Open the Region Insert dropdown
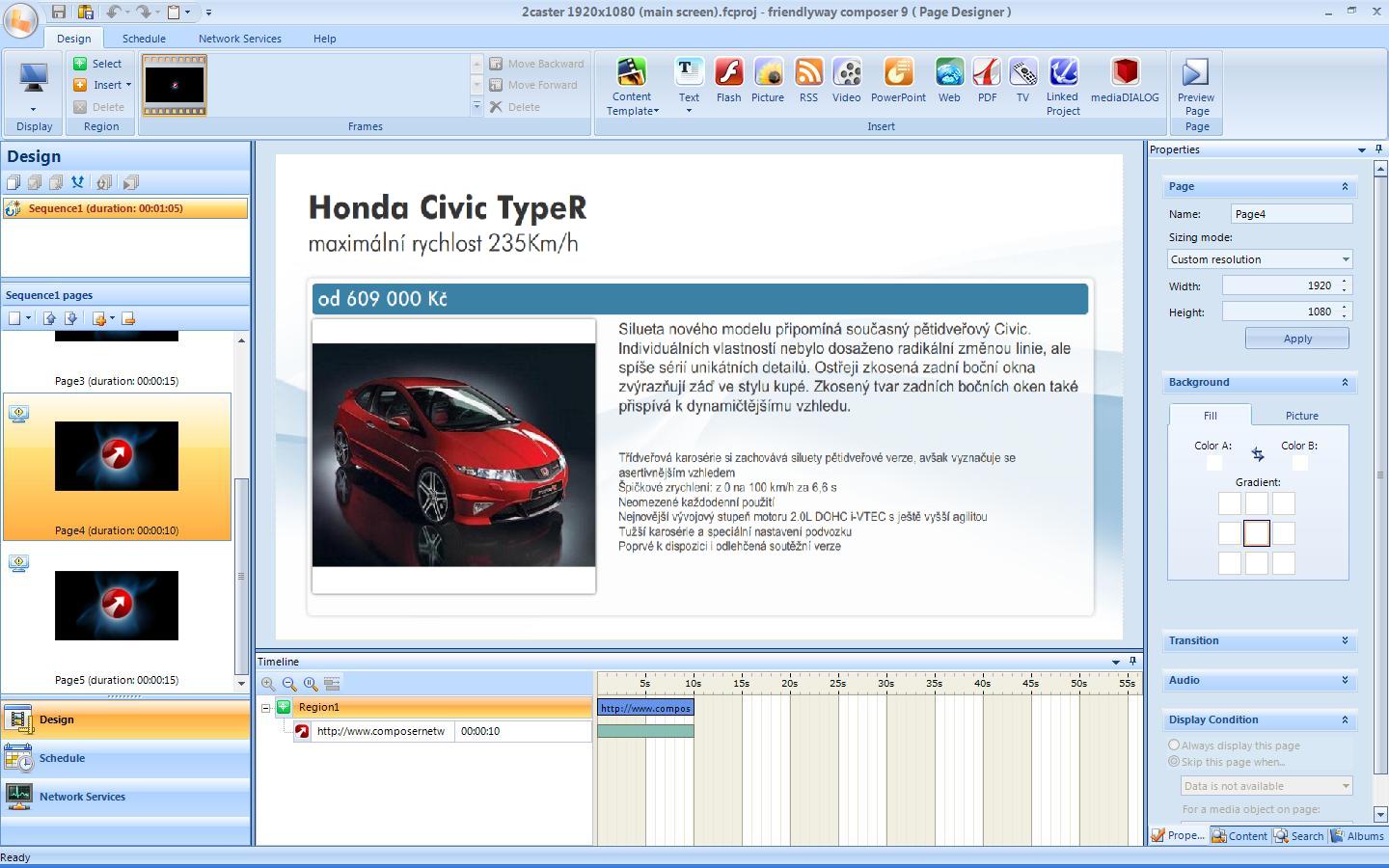This screenshot has height=868, width=1389. point(103,85)
